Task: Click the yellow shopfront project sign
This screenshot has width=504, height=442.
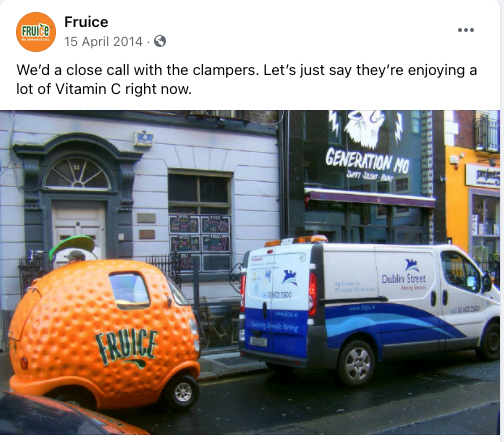Action: [x=483, y=176]
